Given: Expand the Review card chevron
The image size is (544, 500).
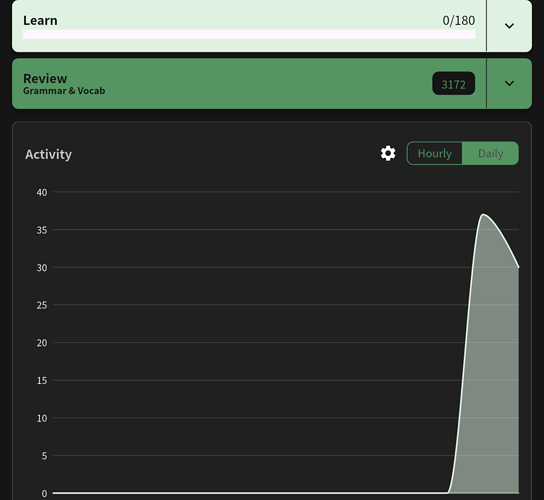Looking at the screenshot, I should [509, 84].
